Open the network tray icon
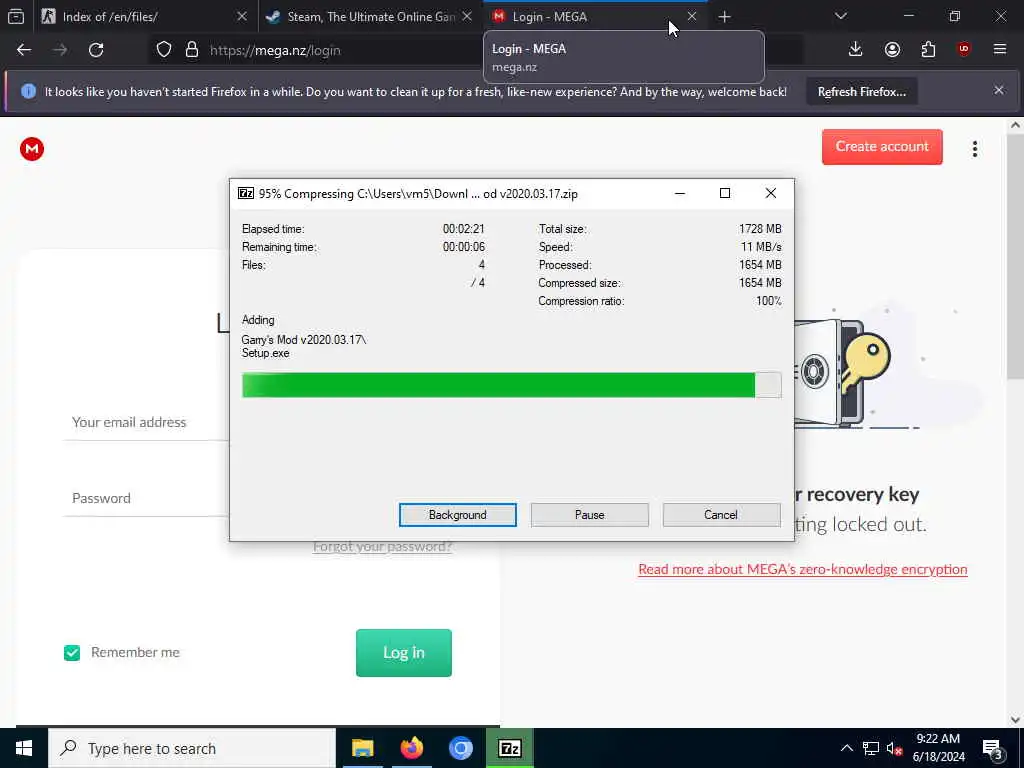Image resolution: width=1024 pixels, height=768 pixels. coord(871,748)
